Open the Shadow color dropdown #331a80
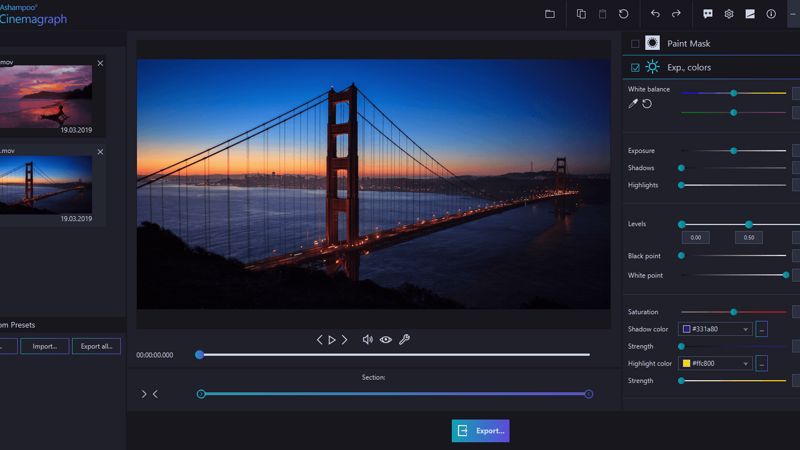The image size is (800, 450). tap(715, 329)
